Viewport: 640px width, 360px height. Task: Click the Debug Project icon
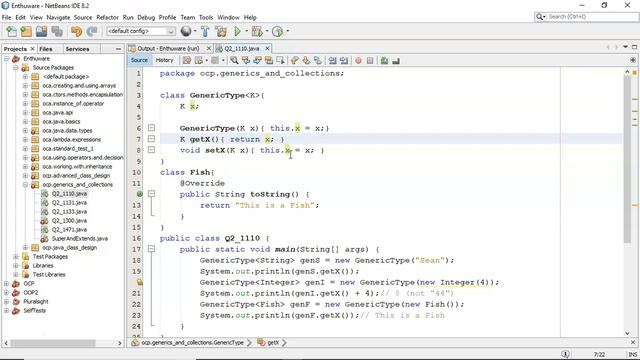pyautogui.click(x=257, y=31)
